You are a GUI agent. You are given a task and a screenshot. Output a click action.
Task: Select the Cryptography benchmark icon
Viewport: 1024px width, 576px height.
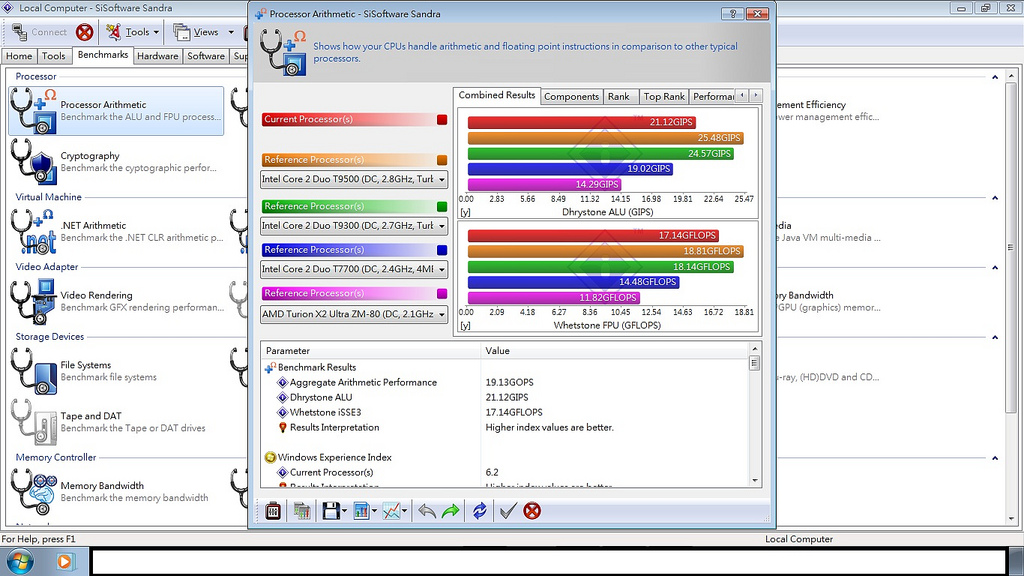tap(33, 162)
